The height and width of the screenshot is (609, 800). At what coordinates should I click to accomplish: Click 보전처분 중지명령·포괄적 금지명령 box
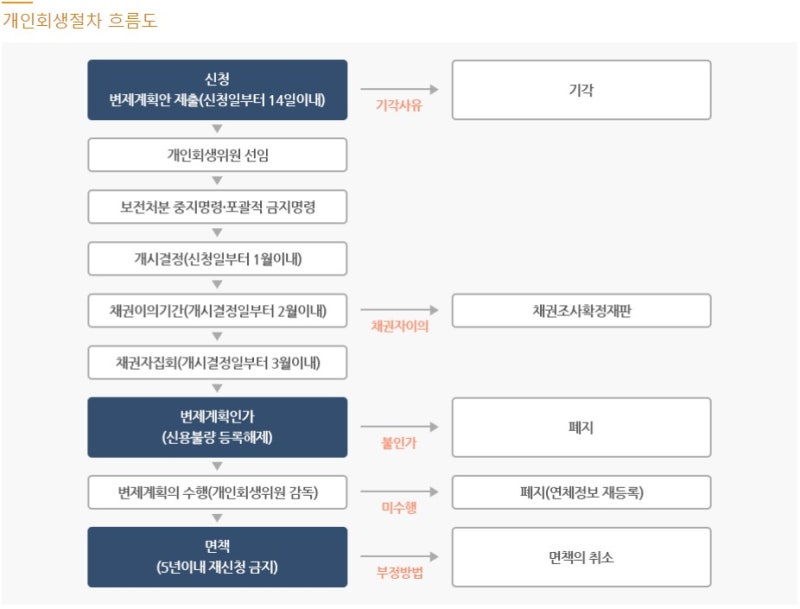(217, 207)
